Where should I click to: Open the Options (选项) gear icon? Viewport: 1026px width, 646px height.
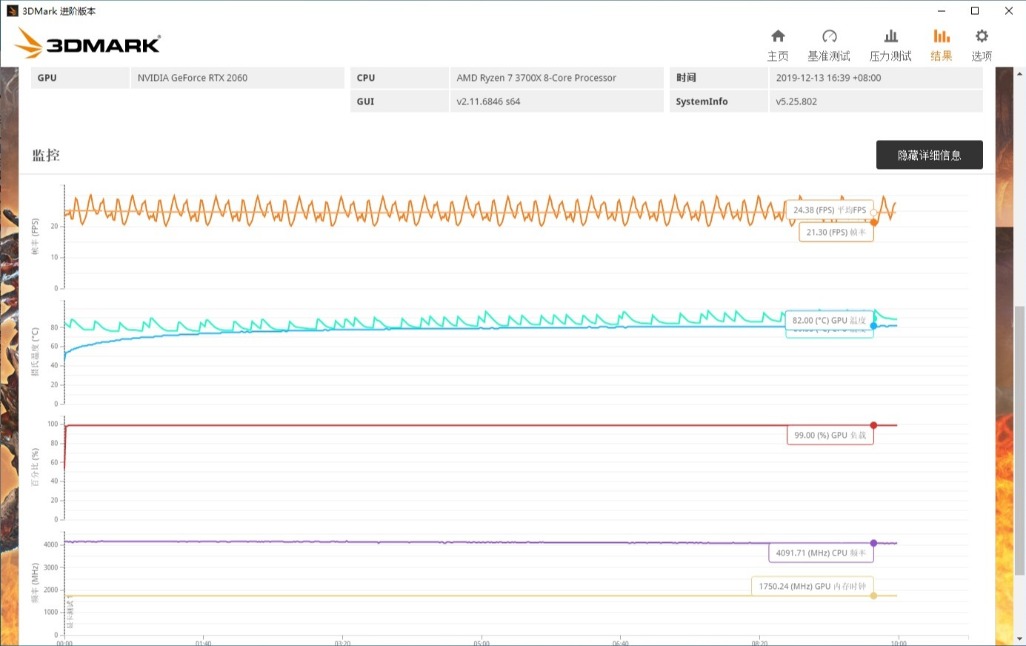pyautogui.click(x=982, y=36)
